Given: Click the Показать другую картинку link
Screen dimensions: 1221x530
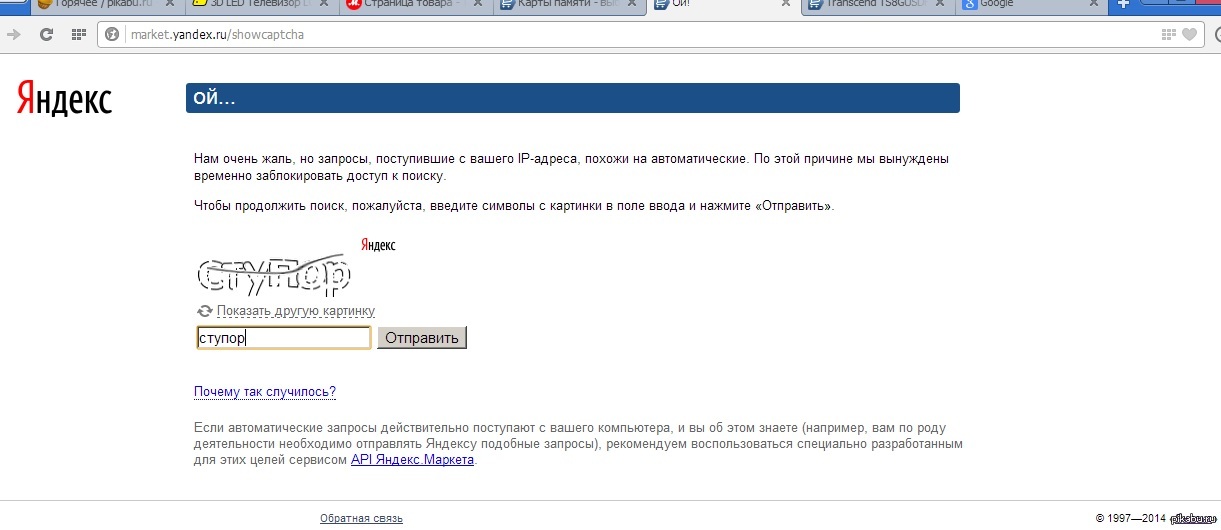Looking at the screenshot, I should 295,311.
